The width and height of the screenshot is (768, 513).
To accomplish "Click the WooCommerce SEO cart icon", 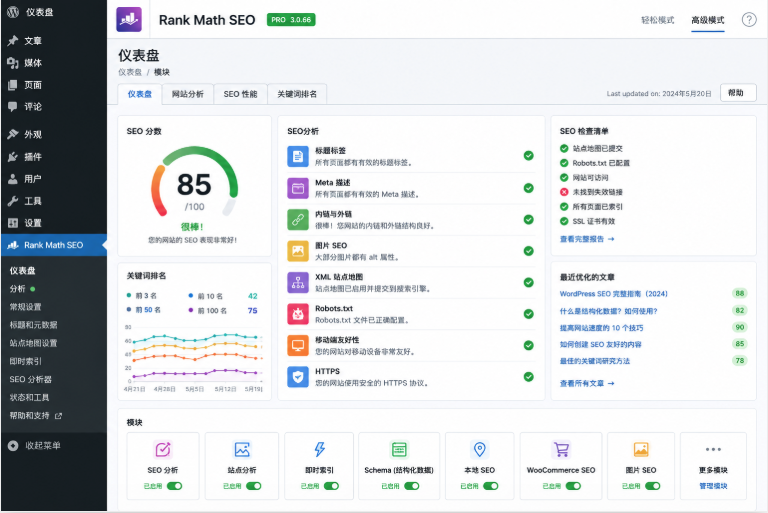I will (561, 449).
